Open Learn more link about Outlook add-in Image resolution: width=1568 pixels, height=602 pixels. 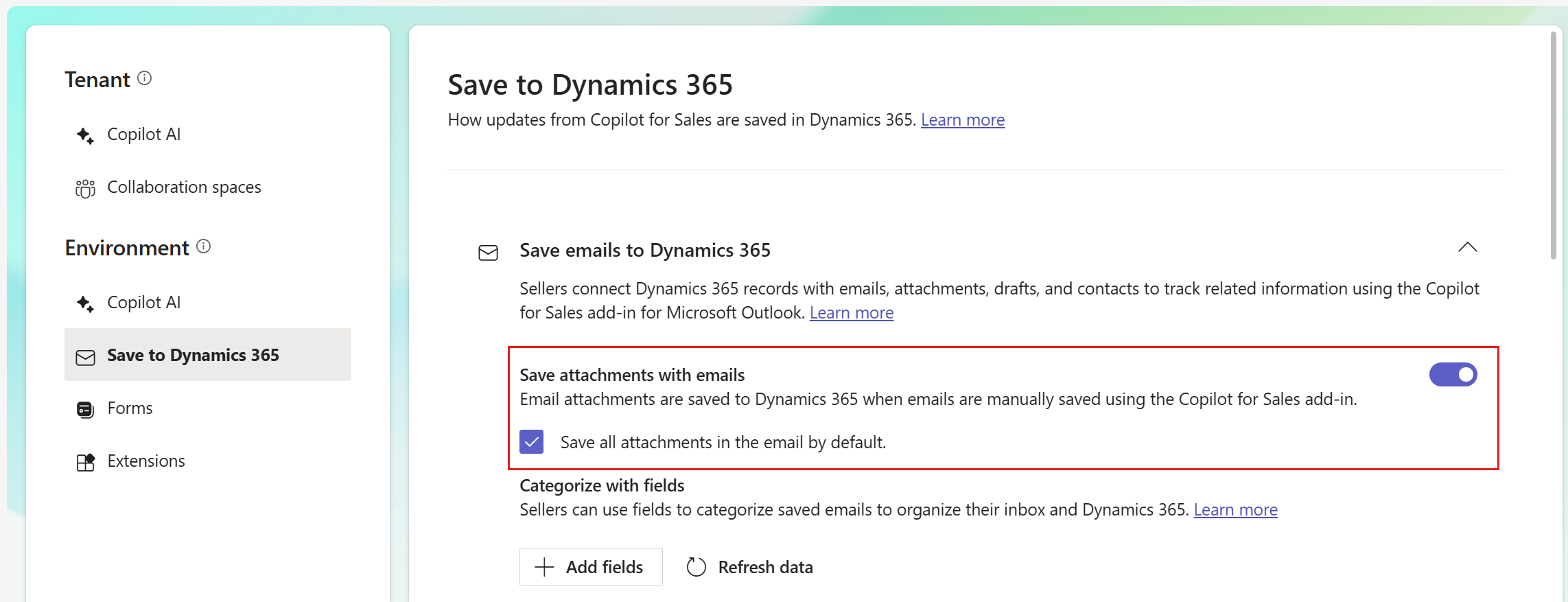coord(852,313)
